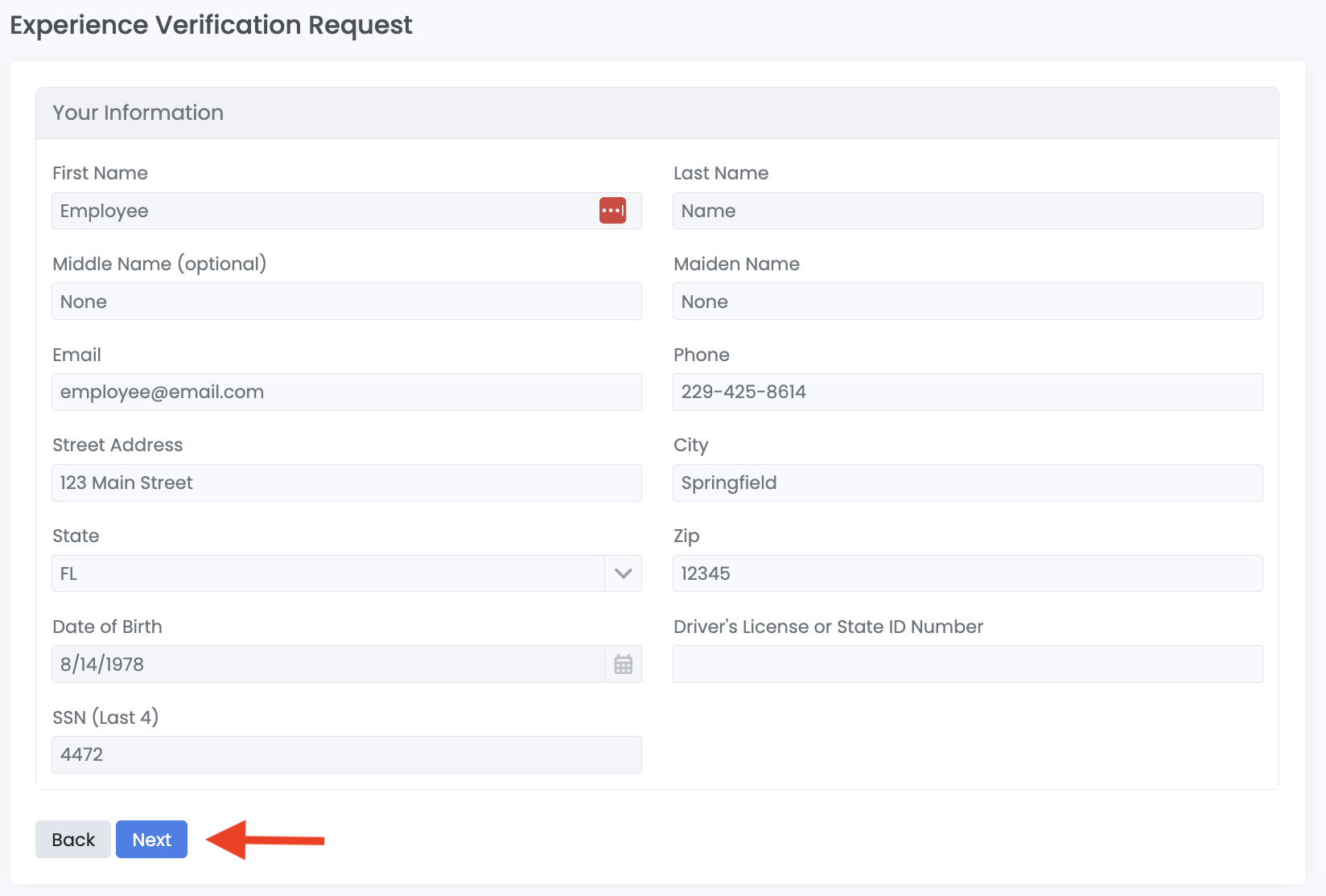Click the Back button
The height and width of the screenshot is (896, 1326).
click(x=73, y=840)
